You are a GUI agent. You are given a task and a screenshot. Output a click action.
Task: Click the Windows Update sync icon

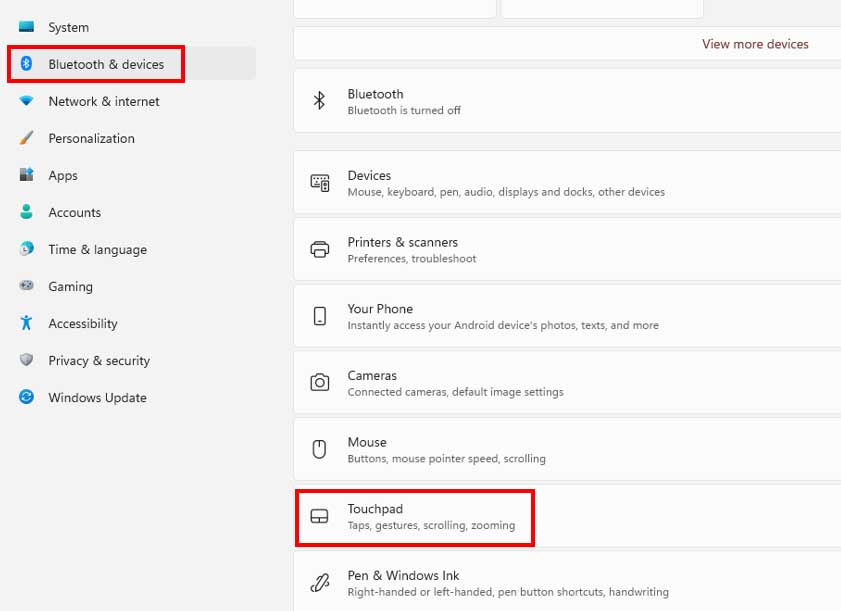click(26, 397)
